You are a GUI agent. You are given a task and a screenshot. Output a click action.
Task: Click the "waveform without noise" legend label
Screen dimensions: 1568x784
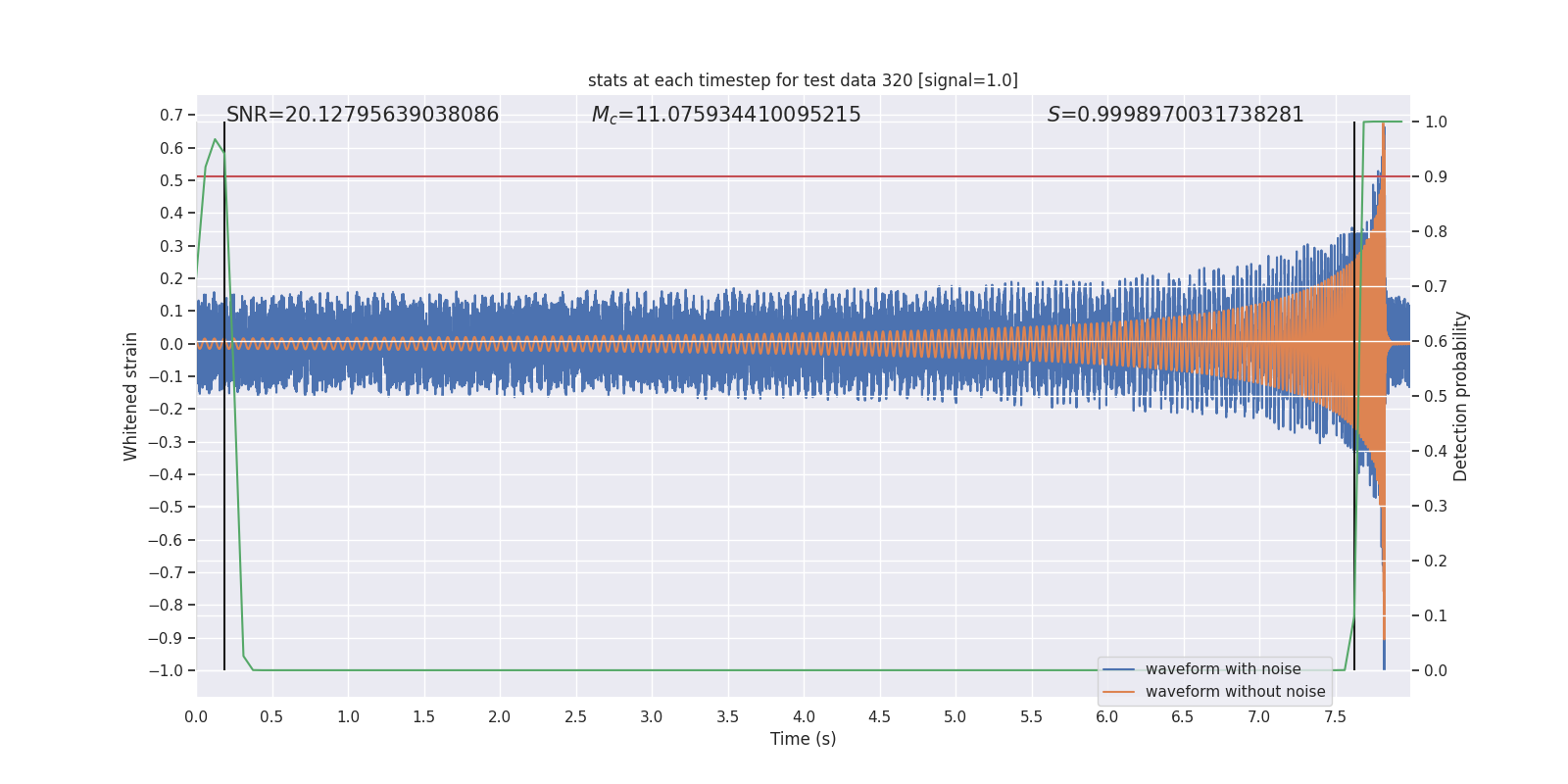click(1235, 692)
